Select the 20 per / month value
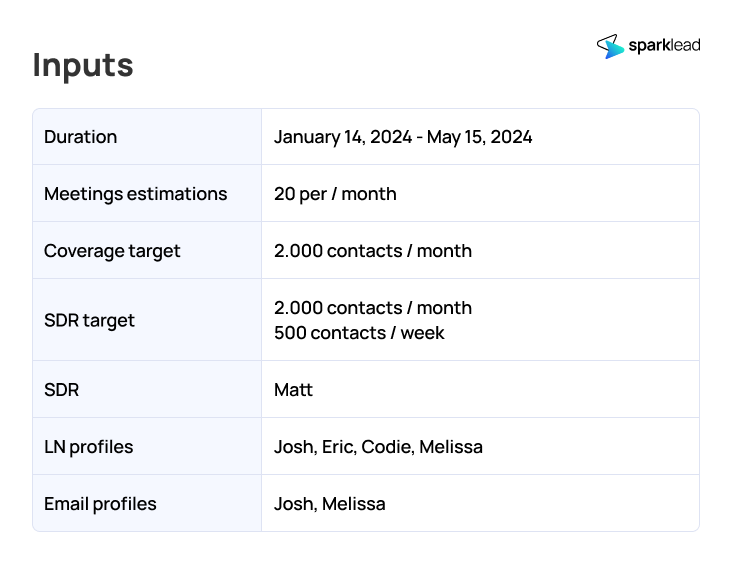Screen dimensions: 733x566 (335, 194)
